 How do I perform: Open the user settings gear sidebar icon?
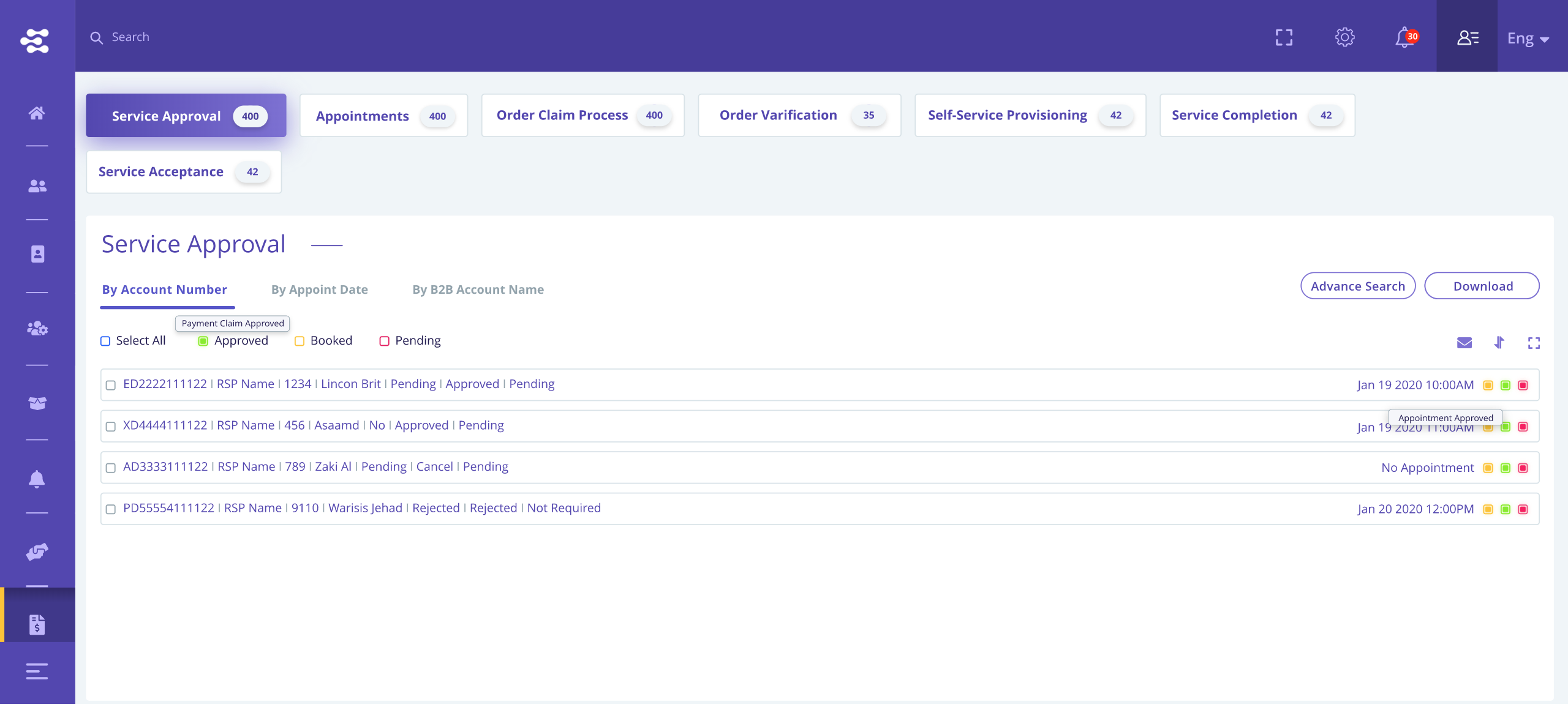click(37, 329)
